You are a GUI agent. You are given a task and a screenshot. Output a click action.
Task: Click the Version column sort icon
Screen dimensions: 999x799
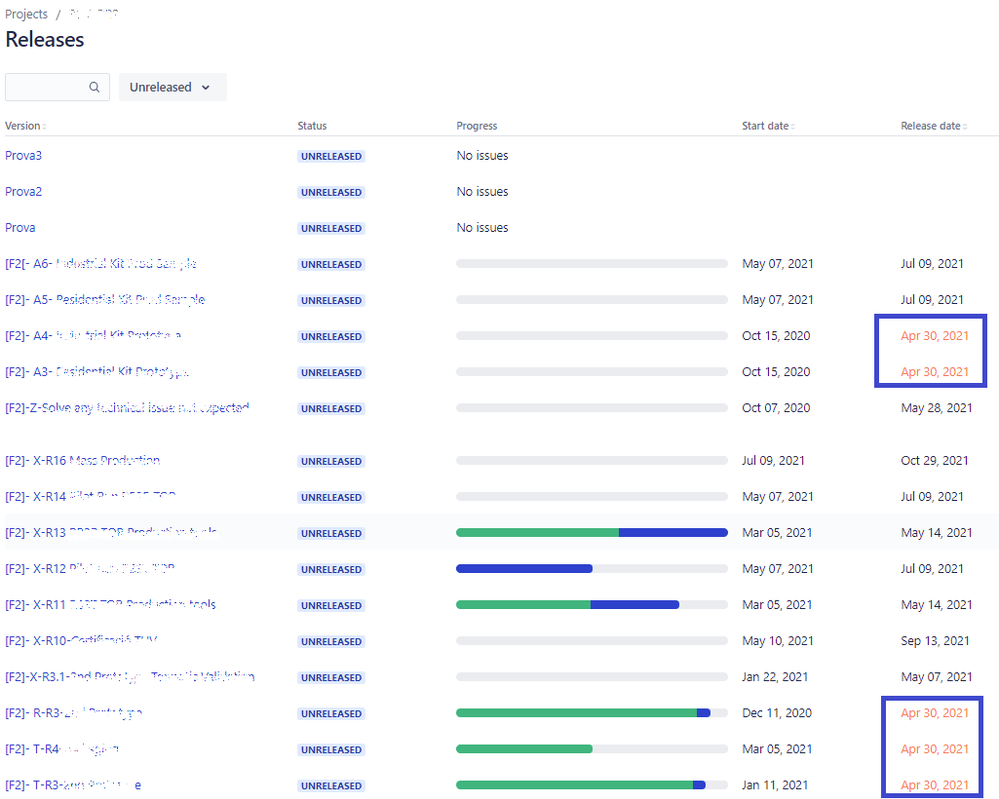44,127
